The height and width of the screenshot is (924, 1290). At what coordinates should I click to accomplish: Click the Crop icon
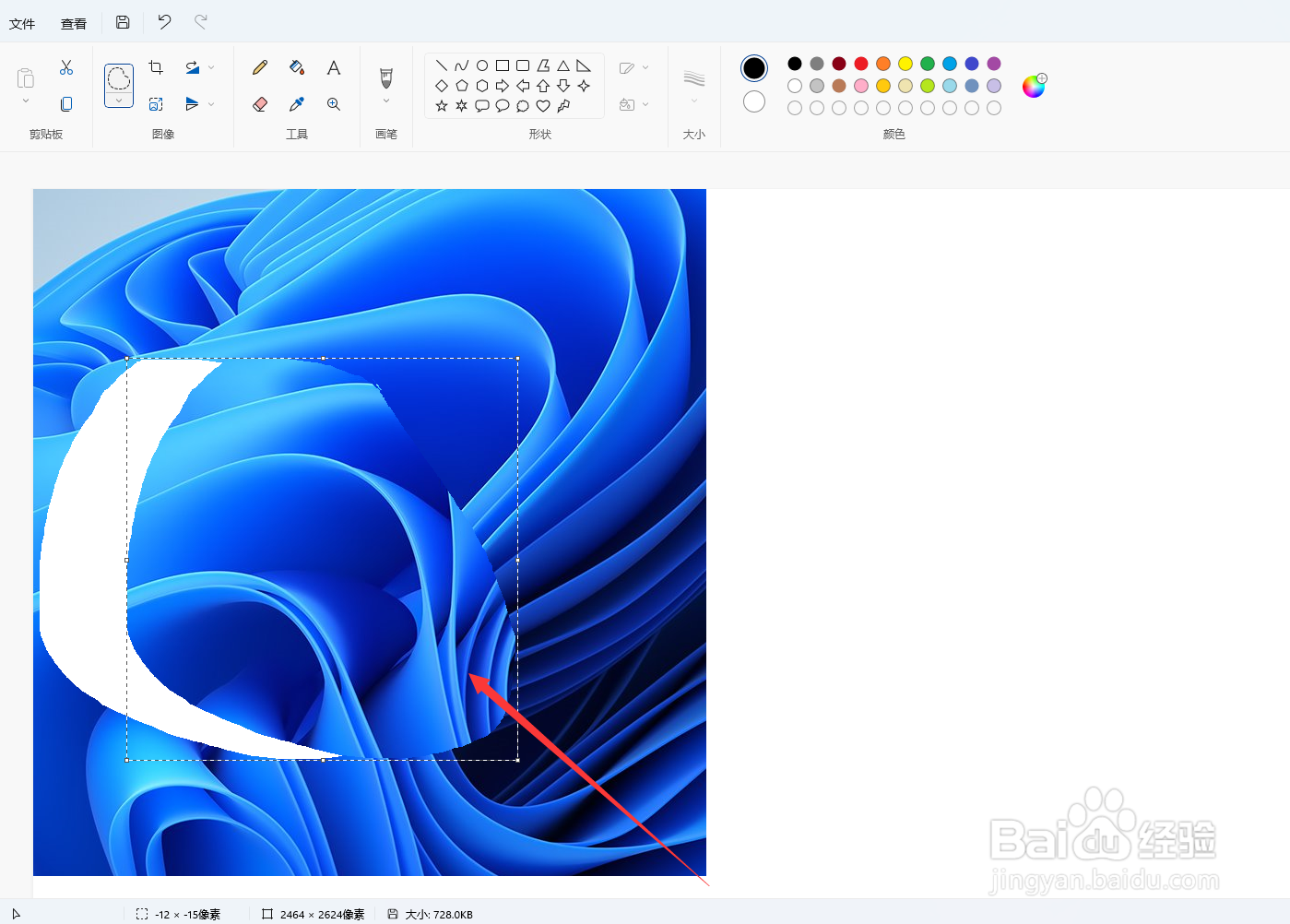pyautogui.click(x=156, y=67)
